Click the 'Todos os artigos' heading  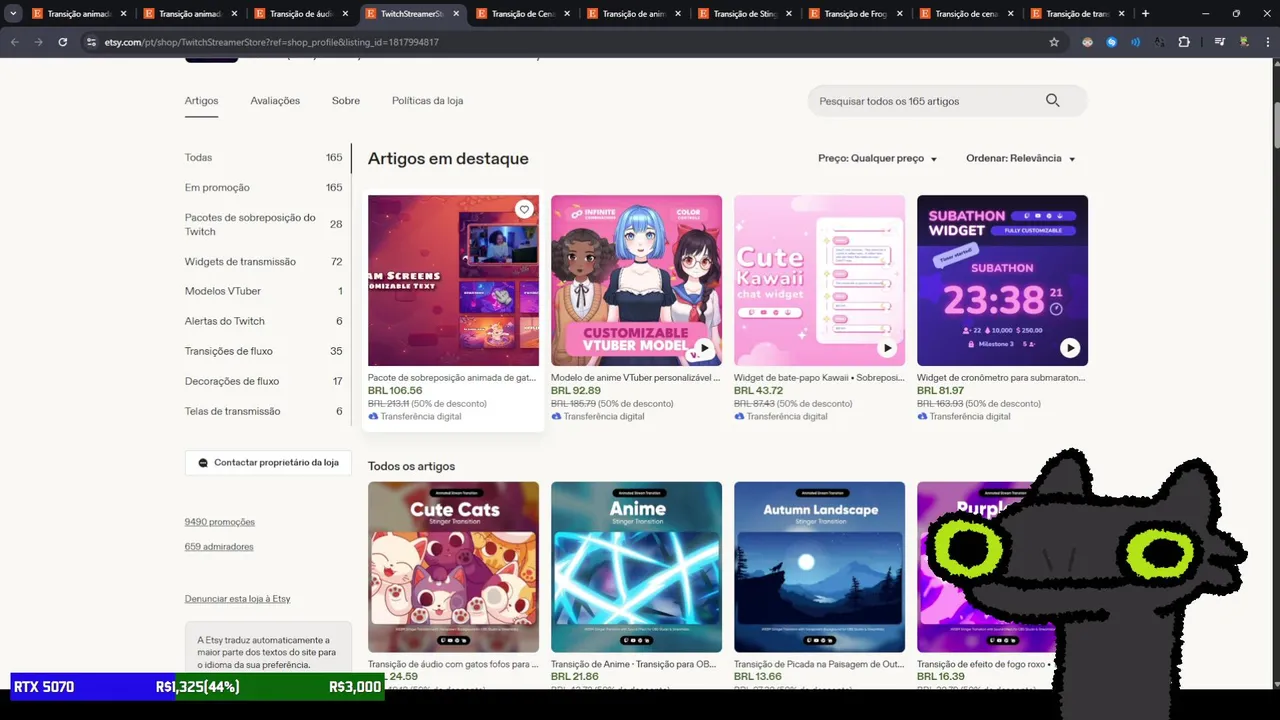point(411,466)
